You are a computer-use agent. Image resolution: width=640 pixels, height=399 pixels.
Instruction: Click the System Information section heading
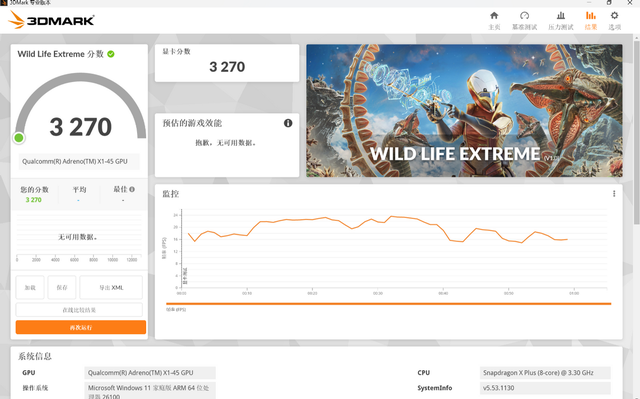(35, 356)
